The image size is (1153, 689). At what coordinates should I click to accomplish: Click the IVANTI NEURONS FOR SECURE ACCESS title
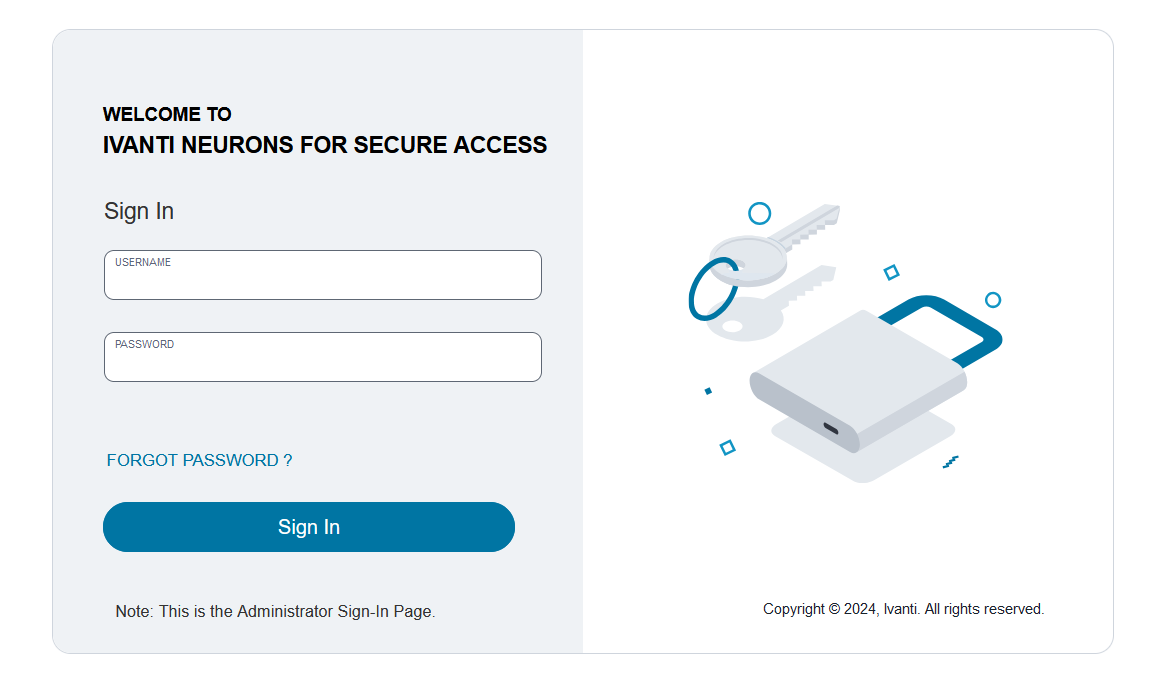coord(325,145)
